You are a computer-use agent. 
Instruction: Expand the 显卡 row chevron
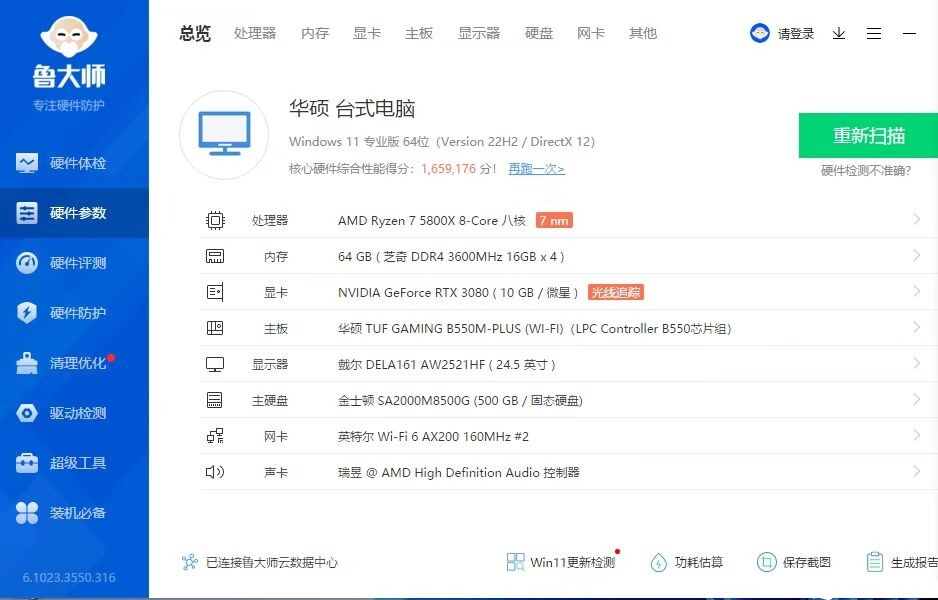(x=916, y=291)
